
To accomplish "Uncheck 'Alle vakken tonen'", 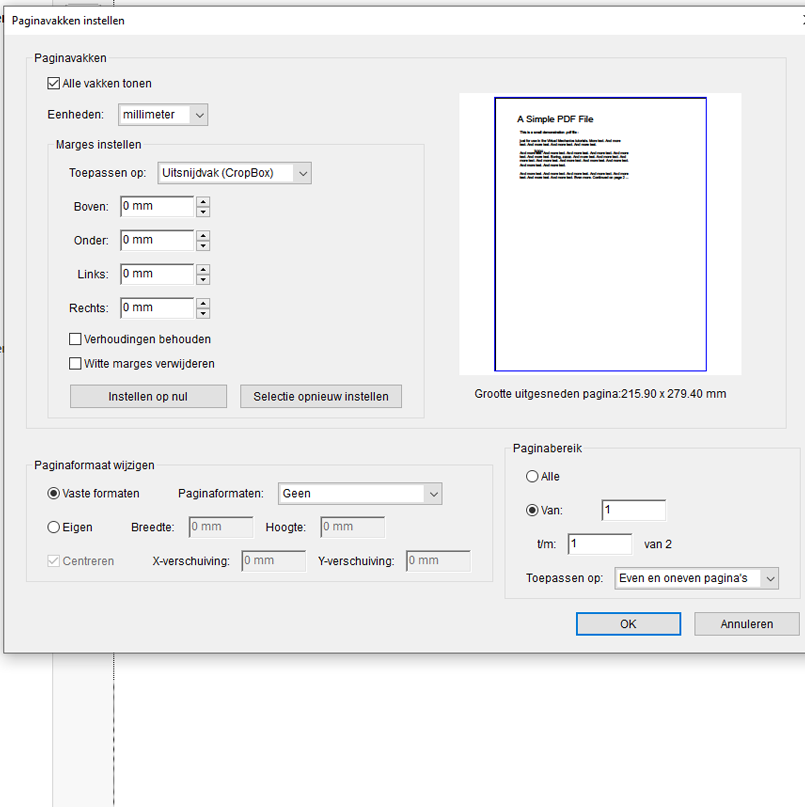I will pos(53,83).
